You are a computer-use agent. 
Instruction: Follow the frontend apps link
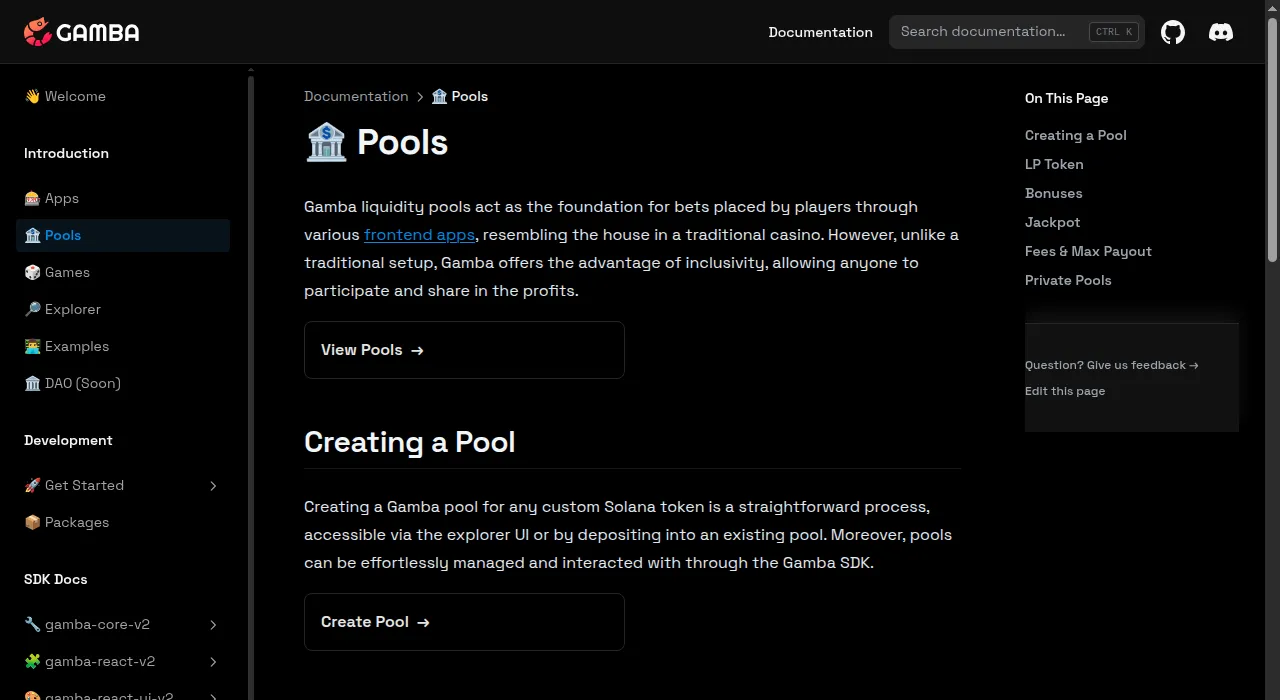pos(419,235)
